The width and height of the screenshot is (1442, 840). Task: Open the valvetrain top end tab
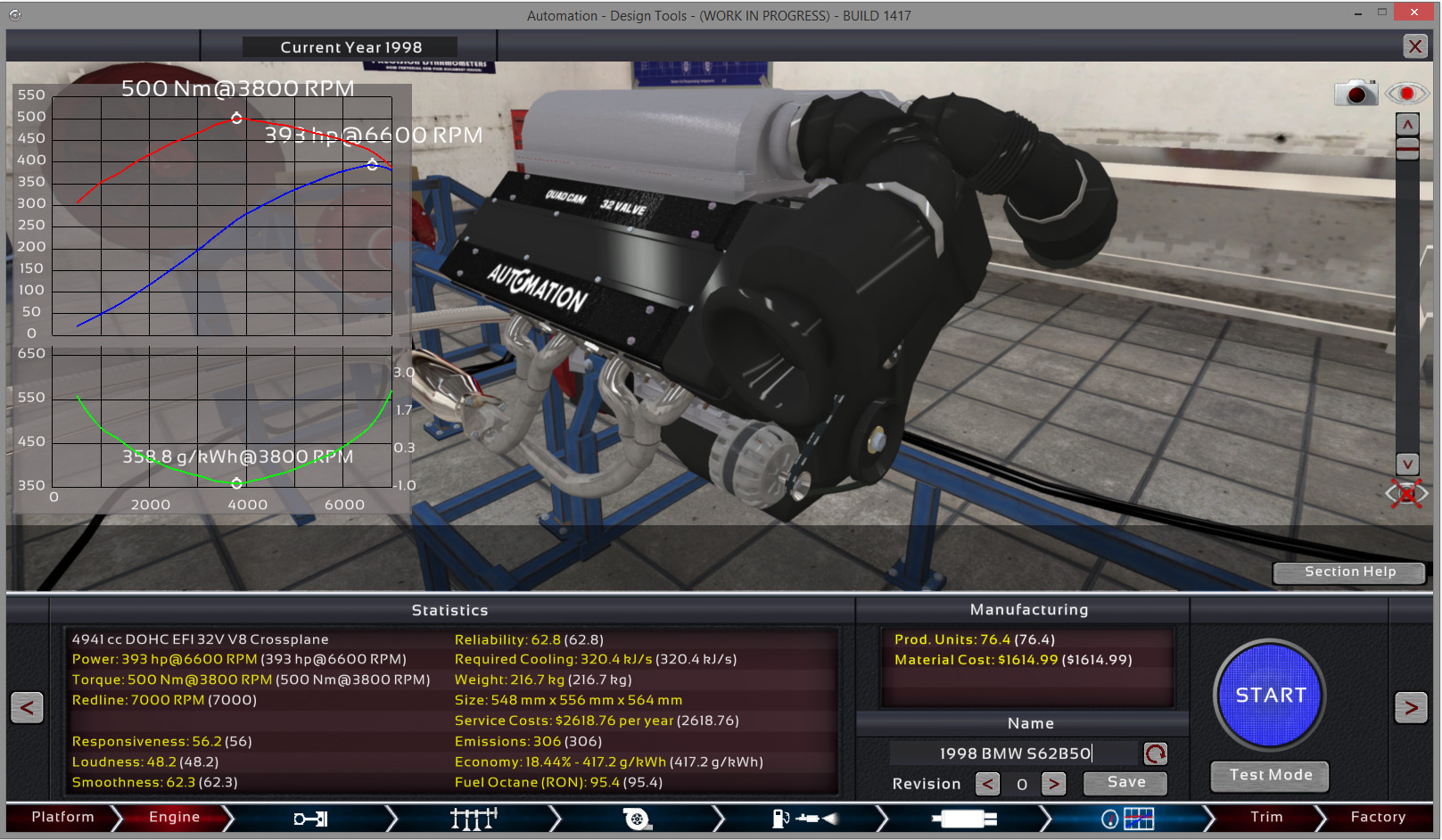(x=474, y=819)
